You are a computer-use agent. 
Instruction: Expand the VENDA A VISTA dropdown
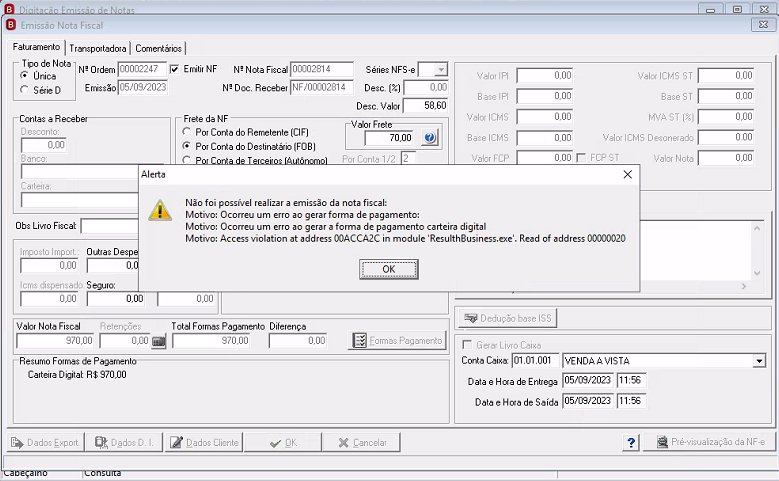click(x=759, y=361)
